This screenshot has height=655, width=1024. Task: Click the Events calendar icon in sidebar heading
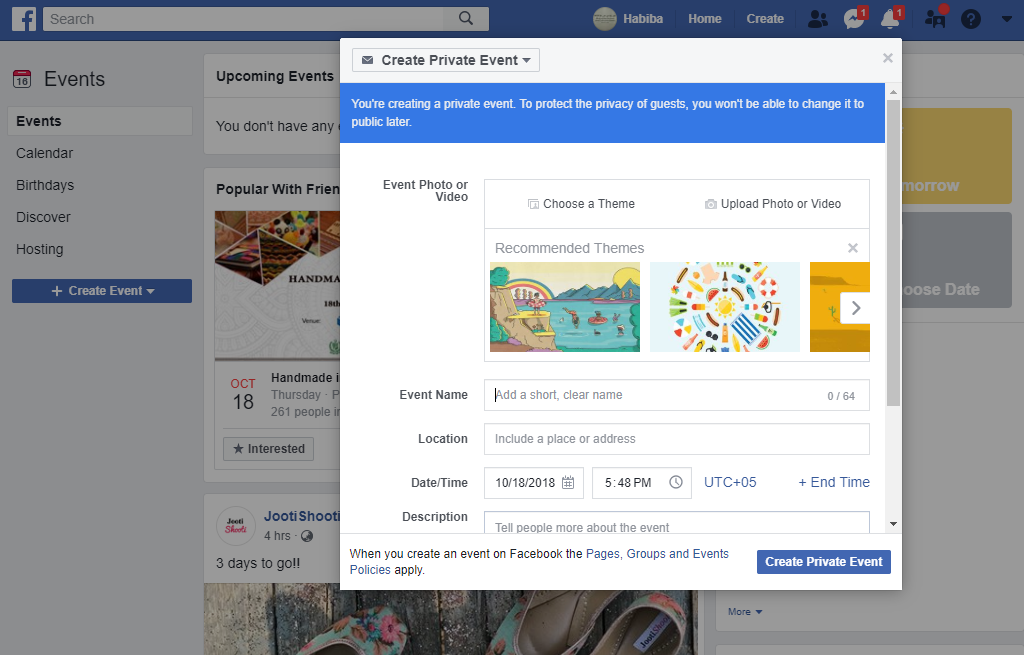[x=22, y=79]
